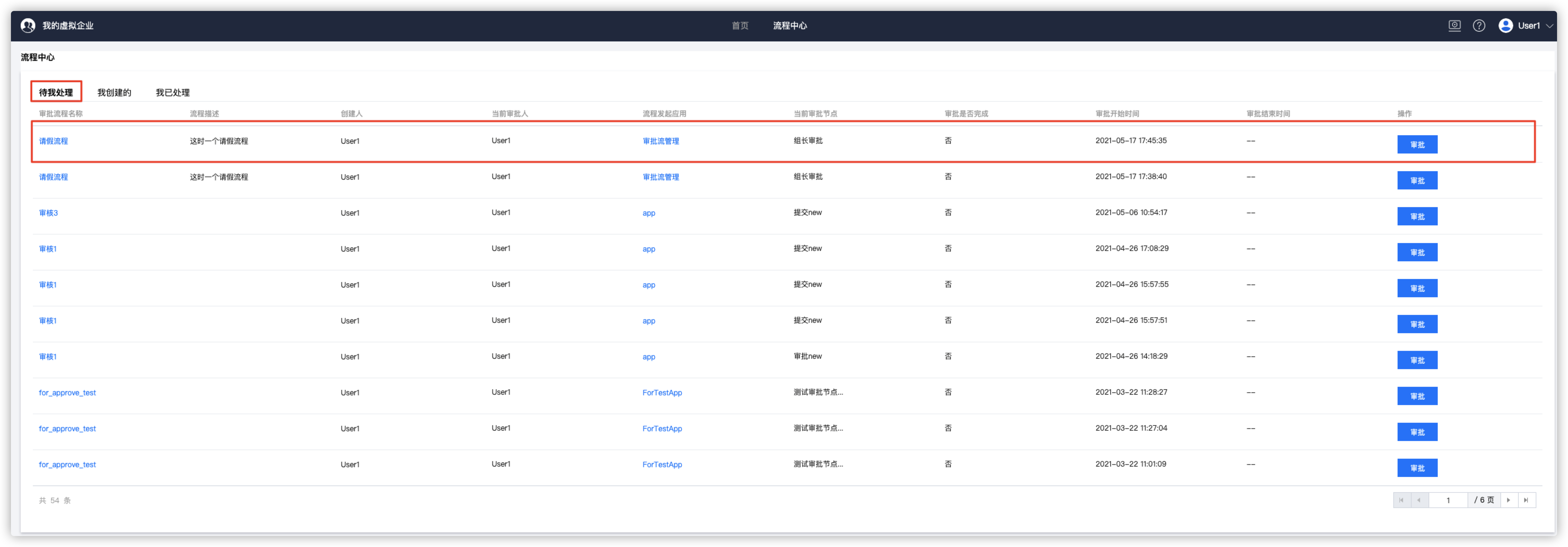Click the 审批流程名称 column header
The image size is (1568, 547).
pyautogui.click(x=61, y=113)
